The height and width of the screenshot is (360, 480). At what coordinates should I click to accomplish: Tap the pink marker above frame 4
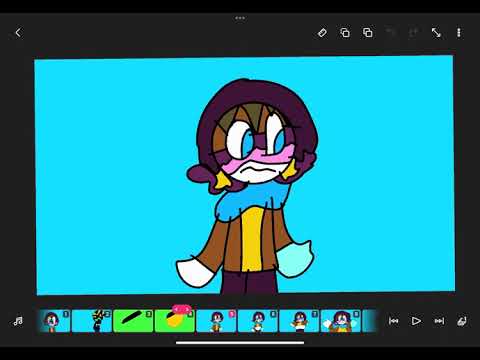coord(182,309)
